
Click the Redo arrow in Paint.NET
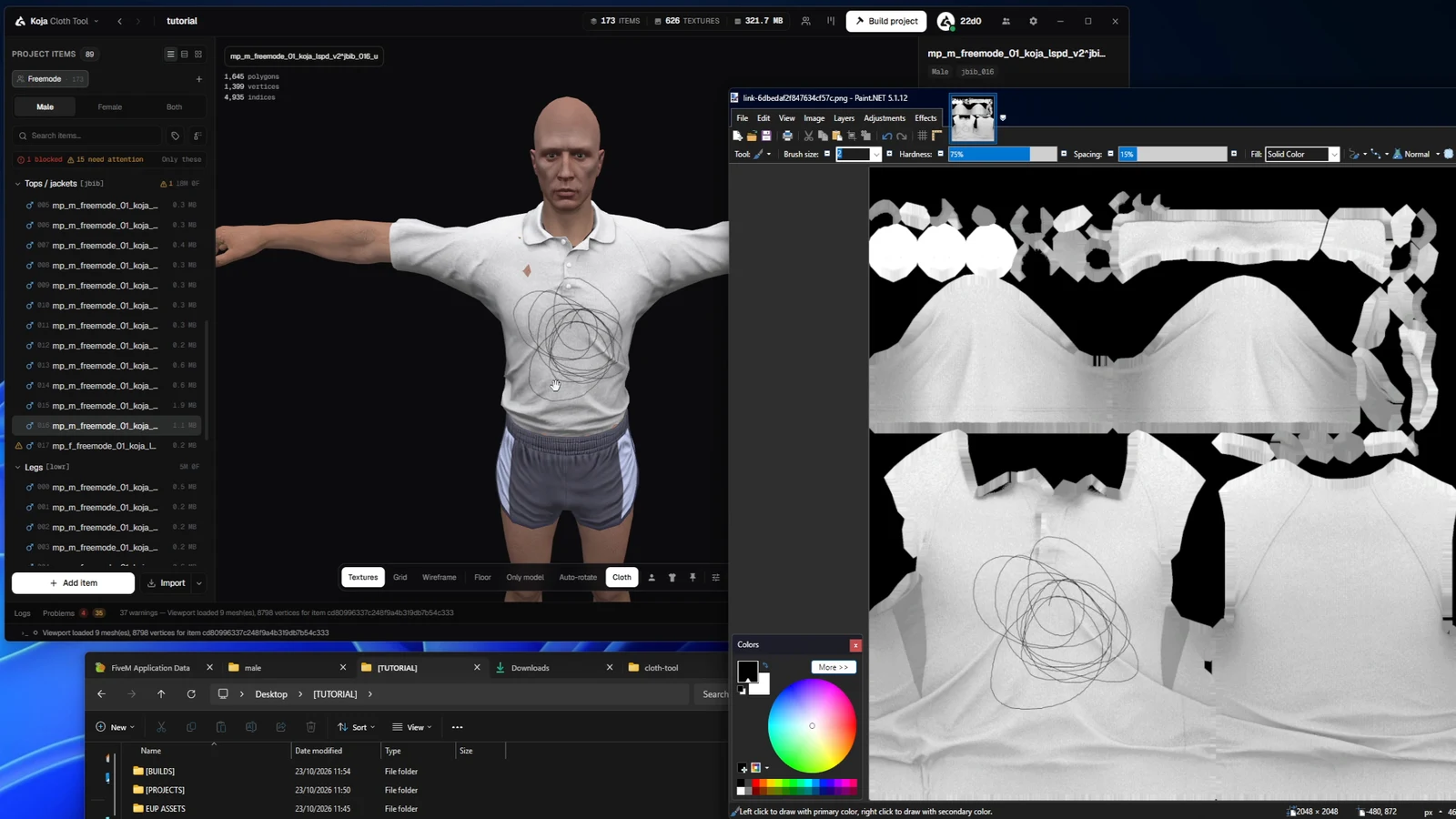902,136
